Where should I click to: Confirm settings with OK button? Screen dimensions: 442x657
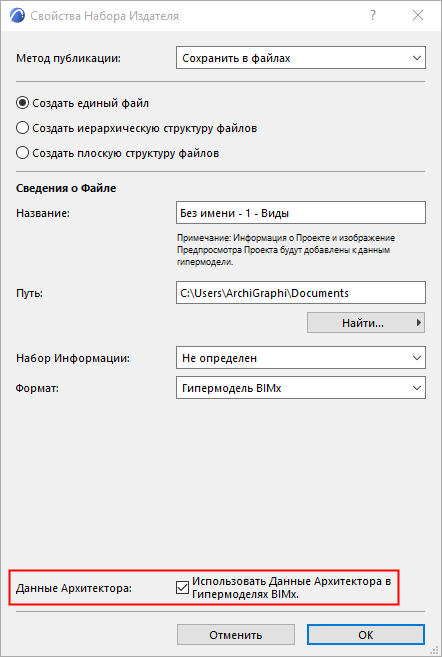coord(366,635)
